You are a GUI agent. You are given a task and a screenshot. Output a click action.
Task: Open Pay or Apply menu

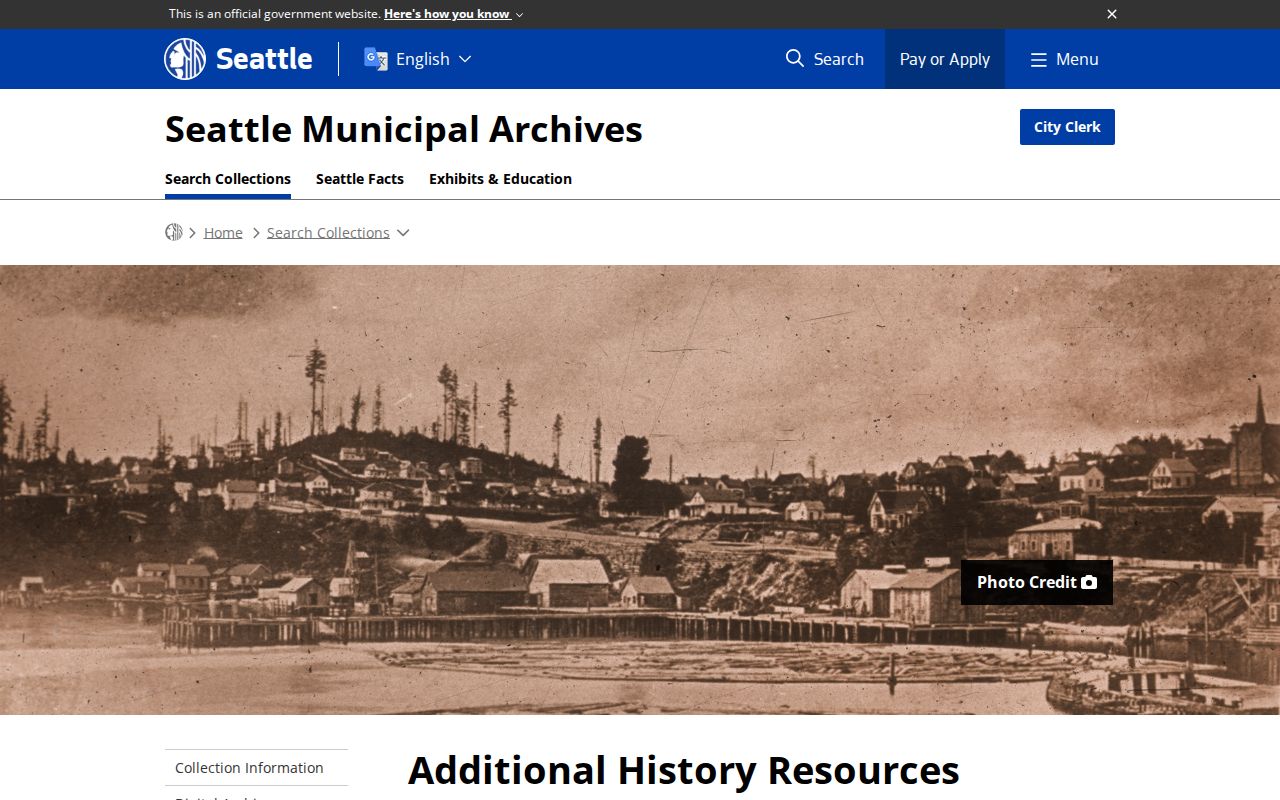pos(945,59)
